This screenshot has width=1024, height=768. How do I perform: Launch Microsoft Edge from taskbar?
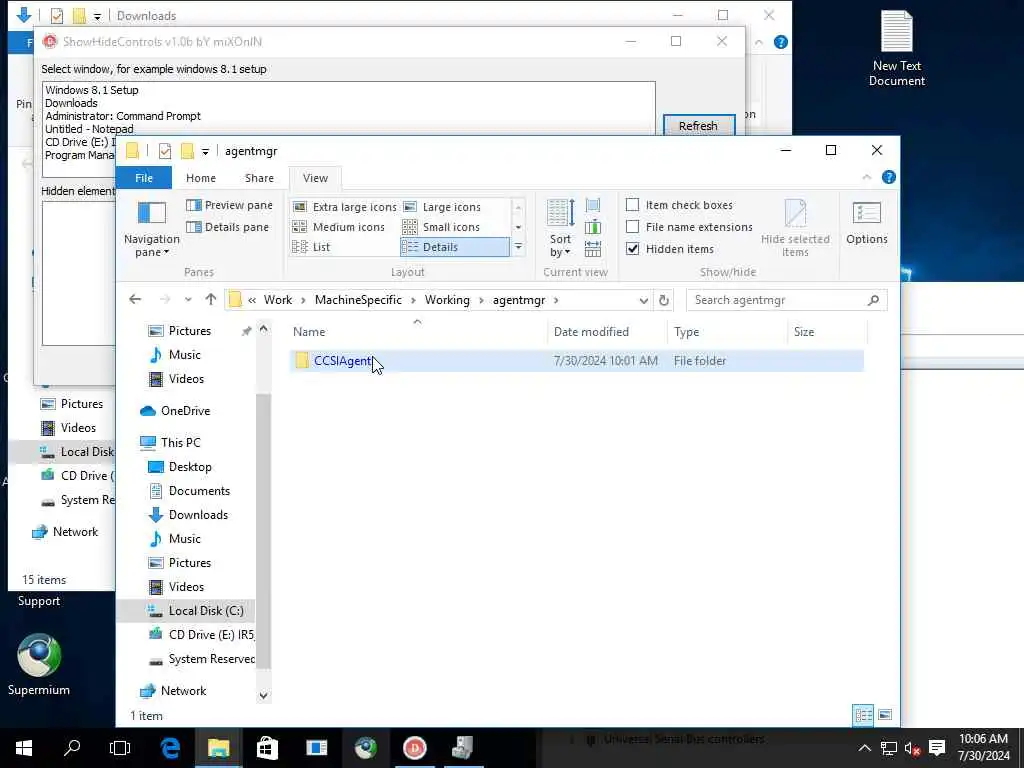[170, 748]
